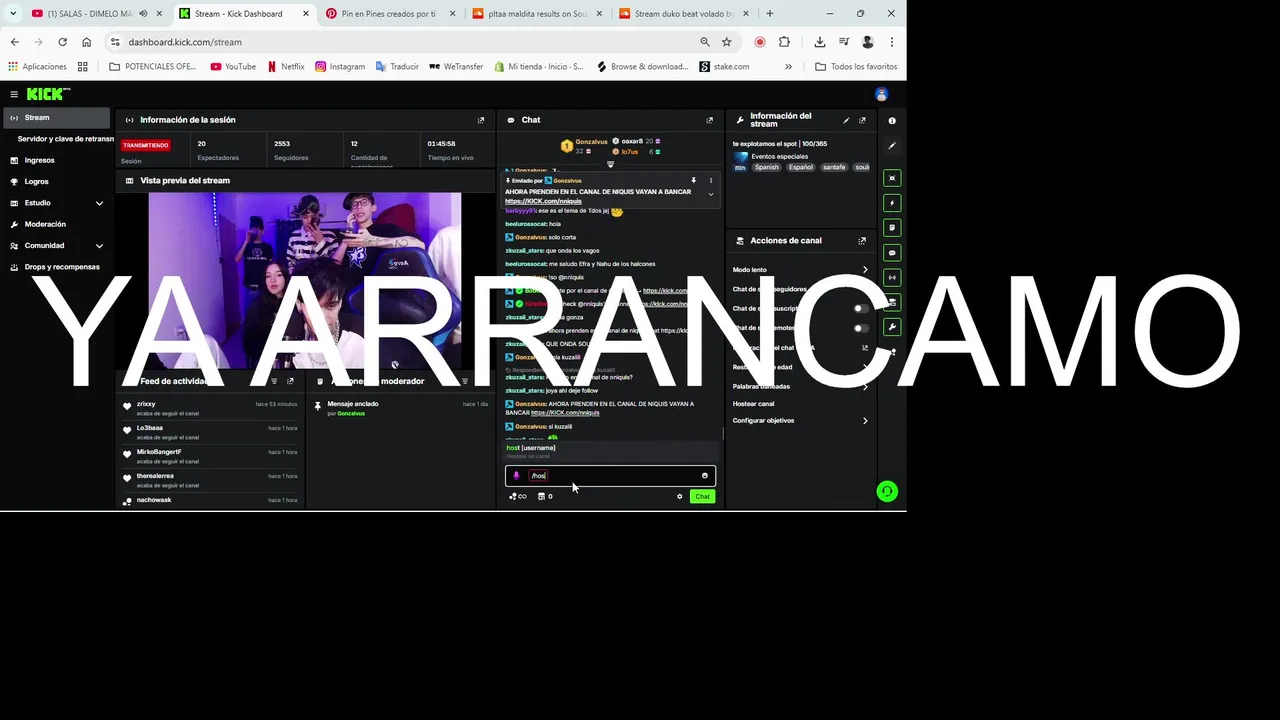Click Hostear canal action
The width and height of the screenshot is (1280, 720).
753,404
